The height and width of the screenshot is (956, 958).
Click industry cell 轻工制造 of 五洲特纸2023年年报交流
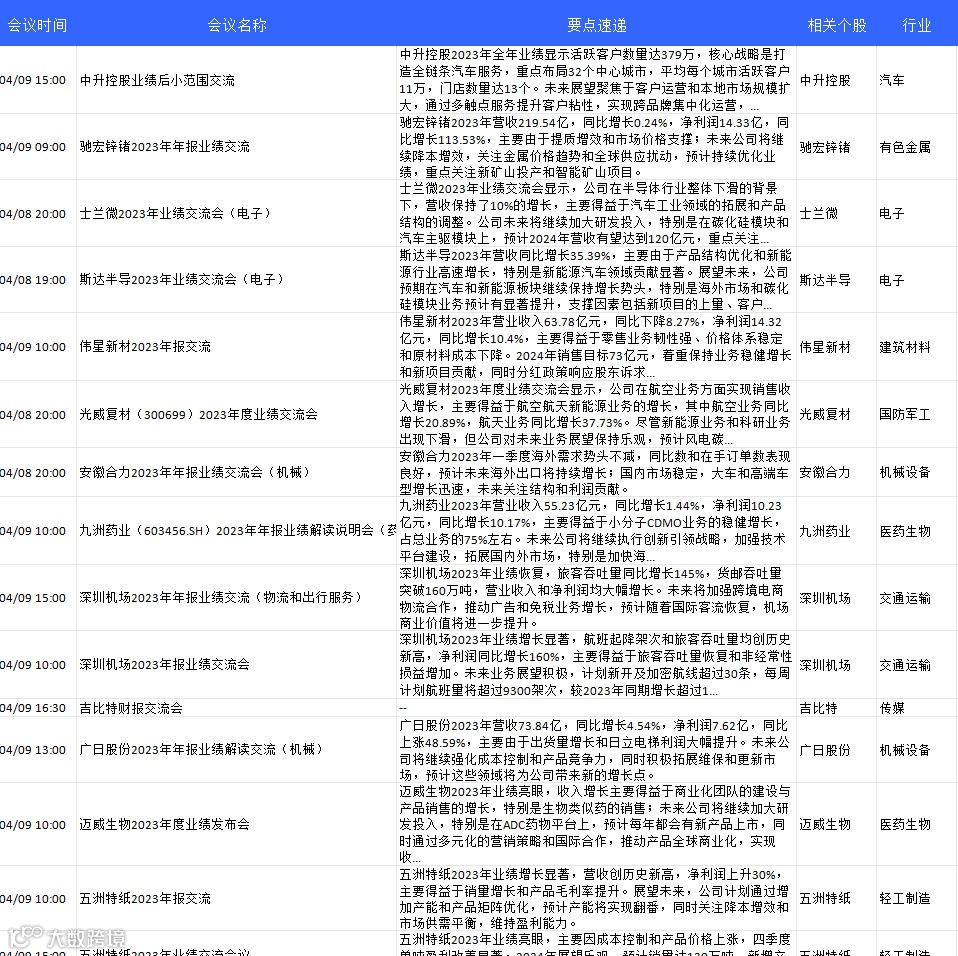pyautogui.click(x=905, y=898)
